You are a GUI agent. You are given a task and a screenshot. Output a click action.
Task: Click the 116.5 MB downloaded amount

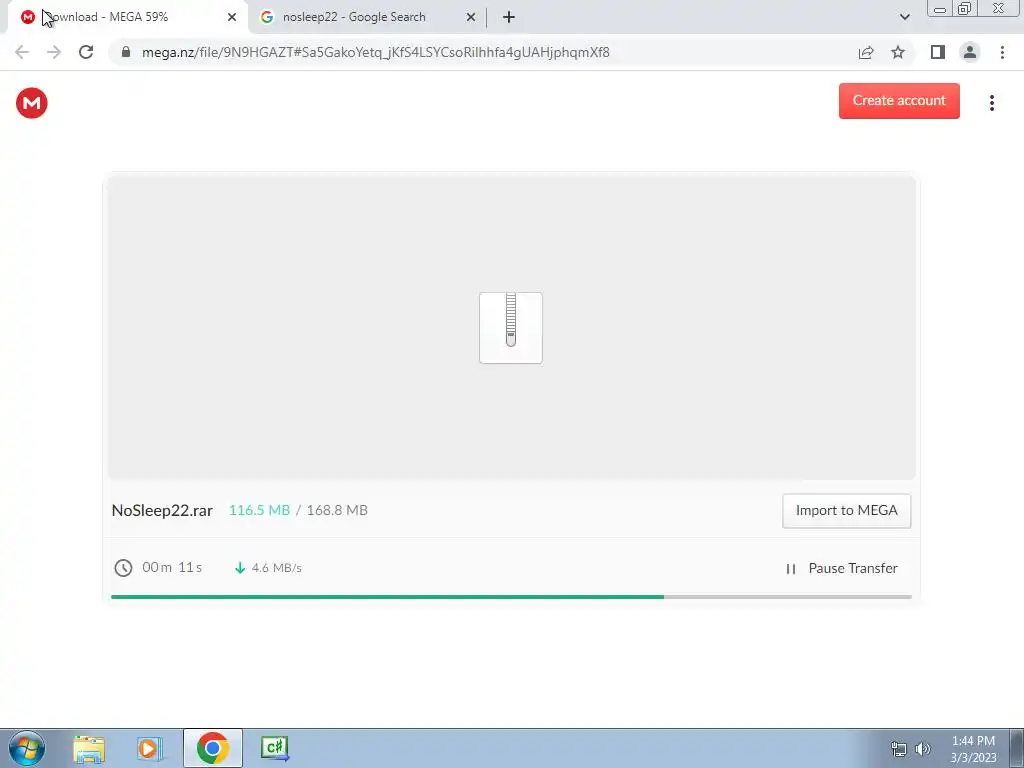[259, 510]
